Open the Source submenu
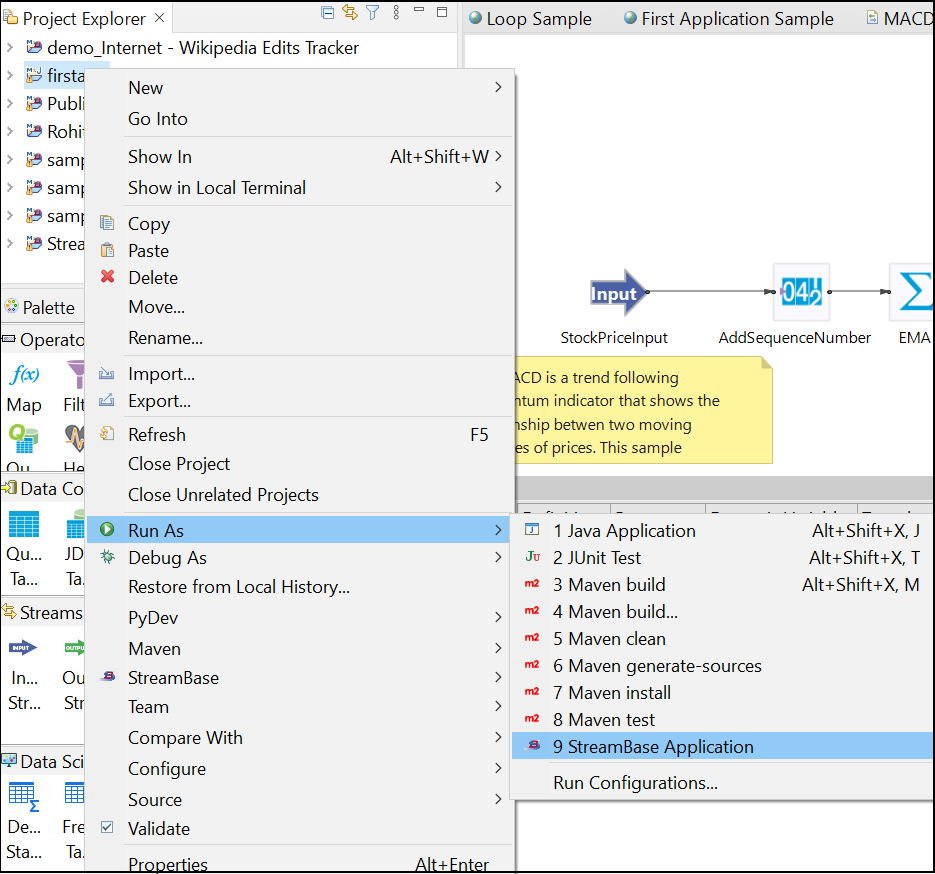935x874 pixels. click(300, 800)
